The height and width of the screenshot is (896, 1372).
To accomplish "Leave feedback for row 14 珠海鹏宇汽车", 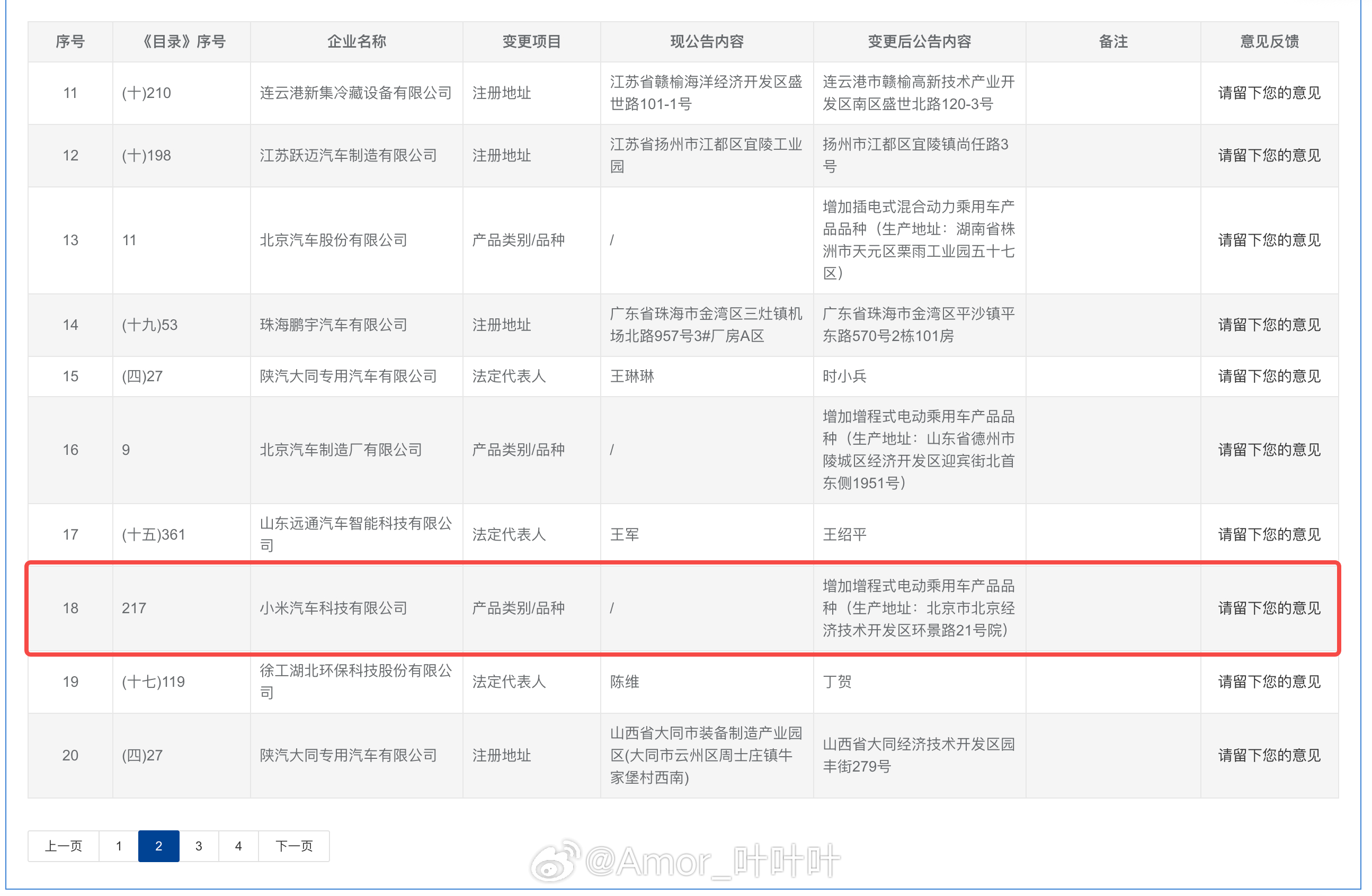I will [1269, 325].
